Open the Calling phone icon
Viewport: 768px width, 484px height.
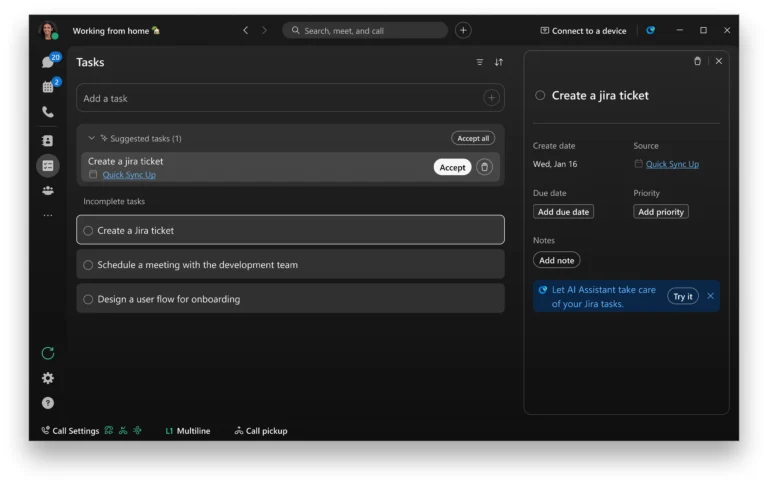point(47,112)
